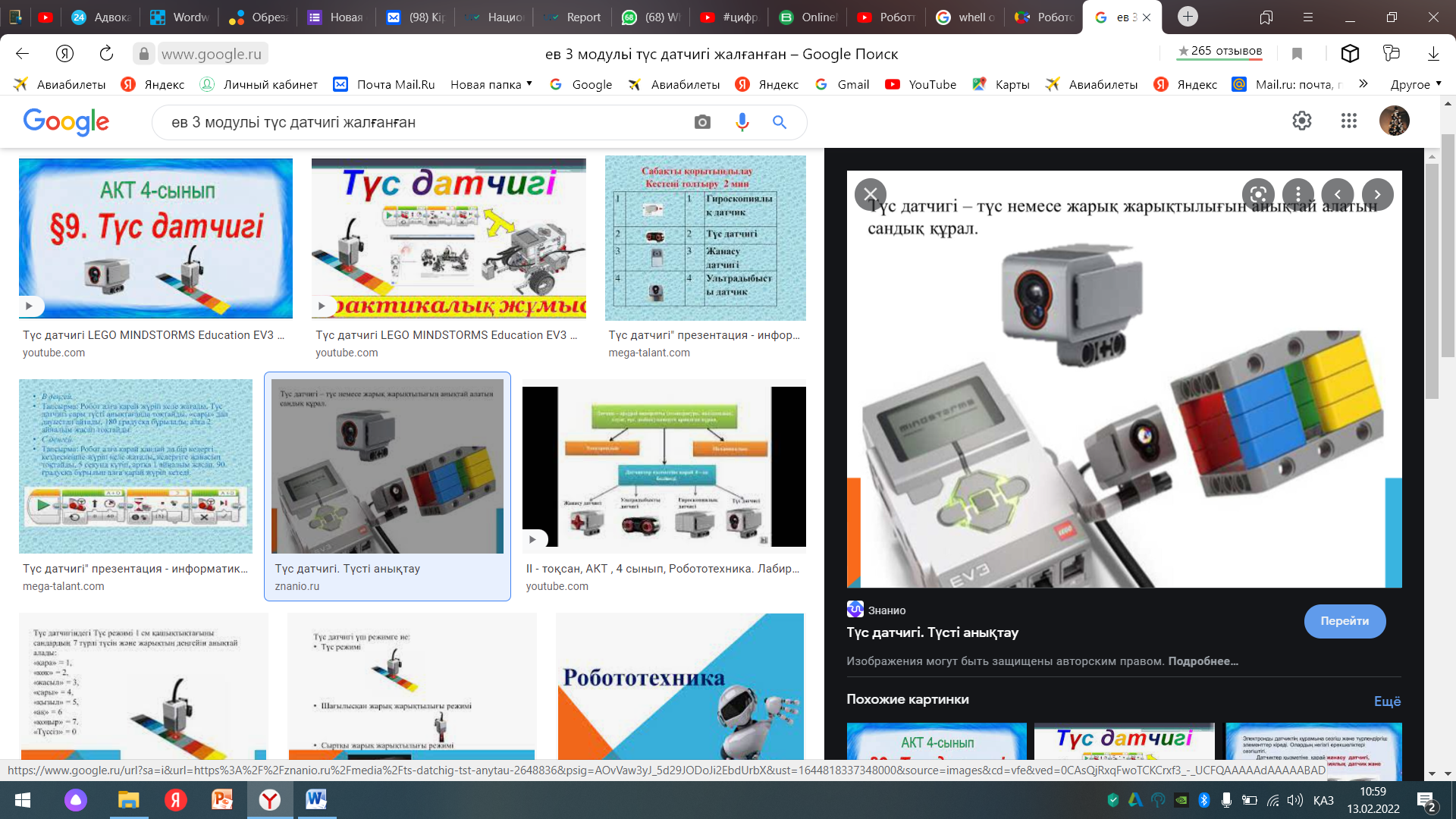The image size is (1456, 819).
Task: Close the image preview panel
Action: point(870,194)
